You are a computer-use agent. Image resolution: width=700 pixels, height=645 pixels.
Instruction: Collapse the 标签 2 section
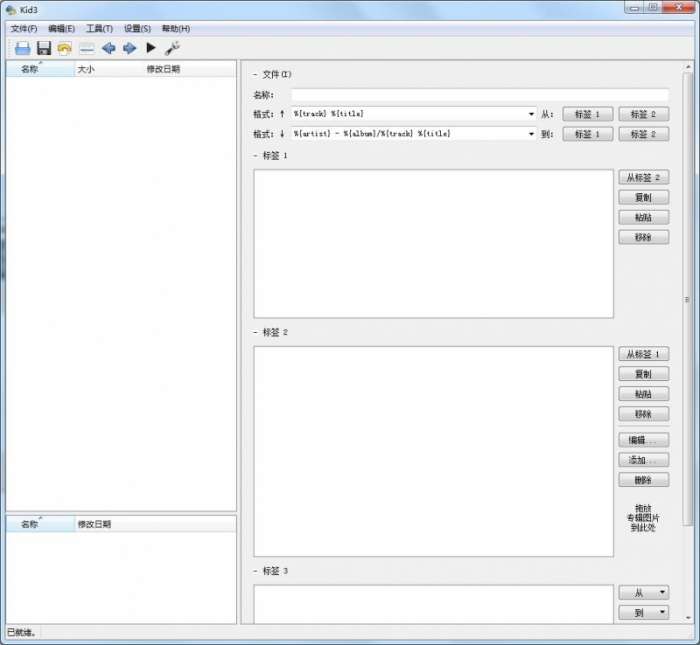(x=255, y=333)
